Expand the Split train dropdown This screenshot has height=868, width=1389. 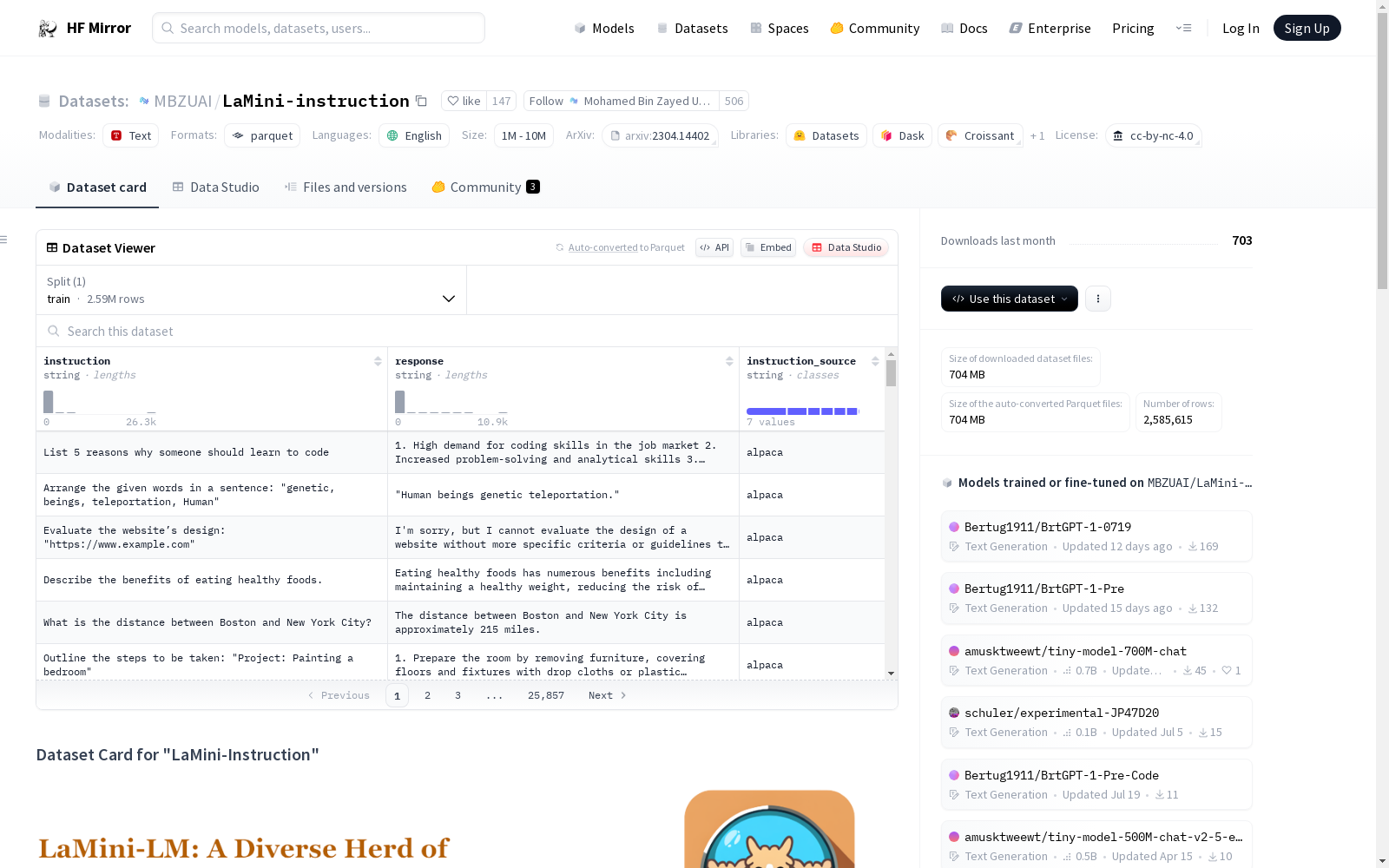252,290
